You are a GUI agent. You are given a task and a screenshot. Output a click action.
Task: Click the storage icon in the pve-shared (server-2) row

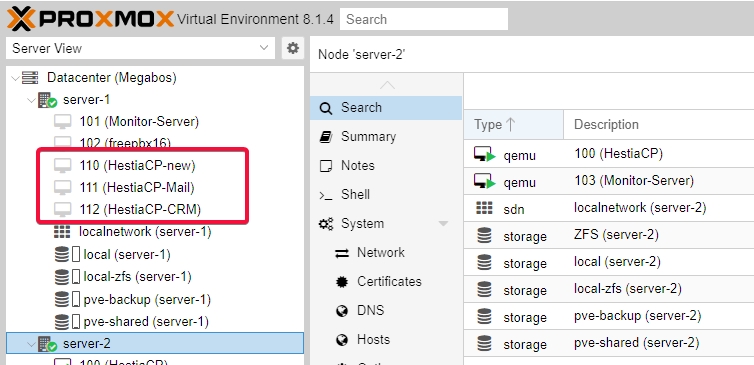coord(484,343)
